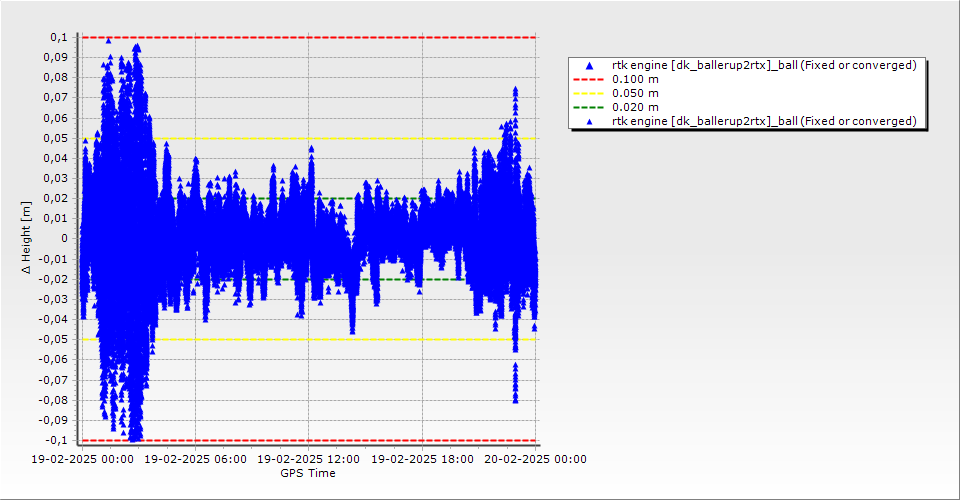This screenshot has height=500, width=960.
Task: Click the 0.050 m legend entry
Action: click(x=635, y=93)
